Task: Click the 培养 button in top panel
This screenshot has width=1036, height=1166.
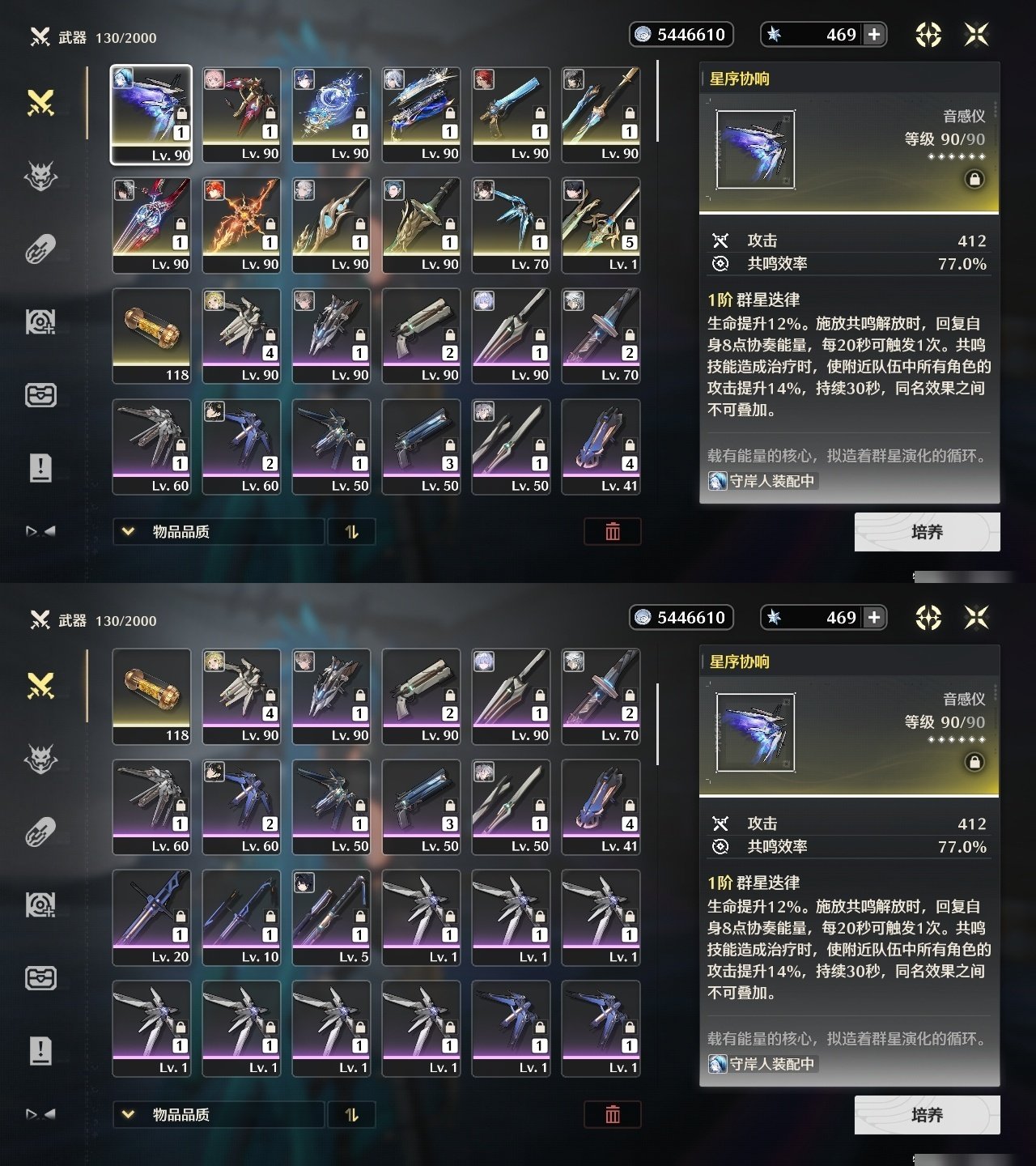Action: [928, 532]
